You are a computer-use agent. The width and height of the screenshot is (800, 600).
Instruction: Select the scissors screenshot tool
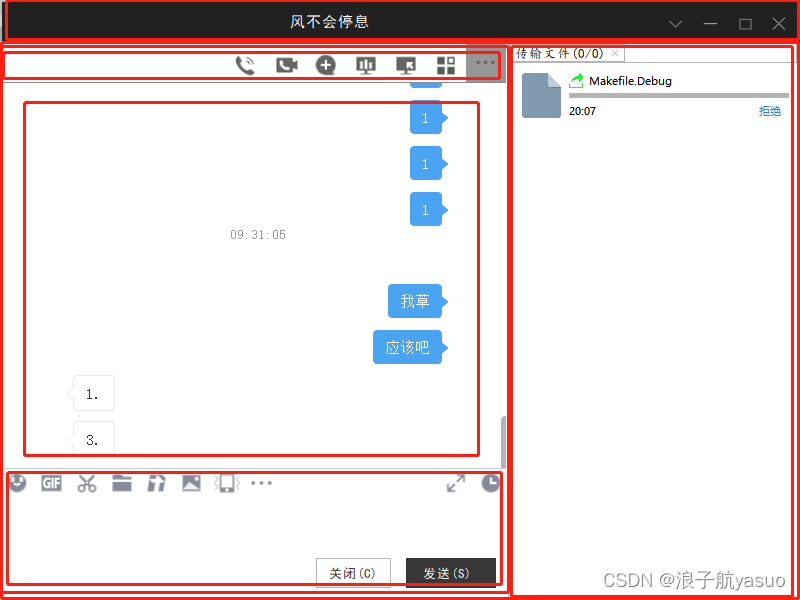pos(87,483)
